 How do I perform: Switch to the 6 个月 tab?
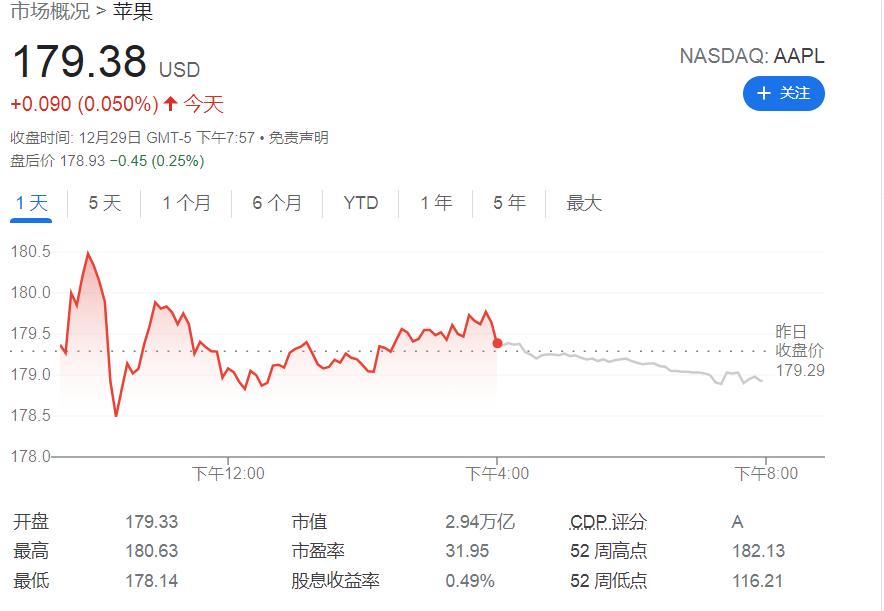tap(277, 203)
